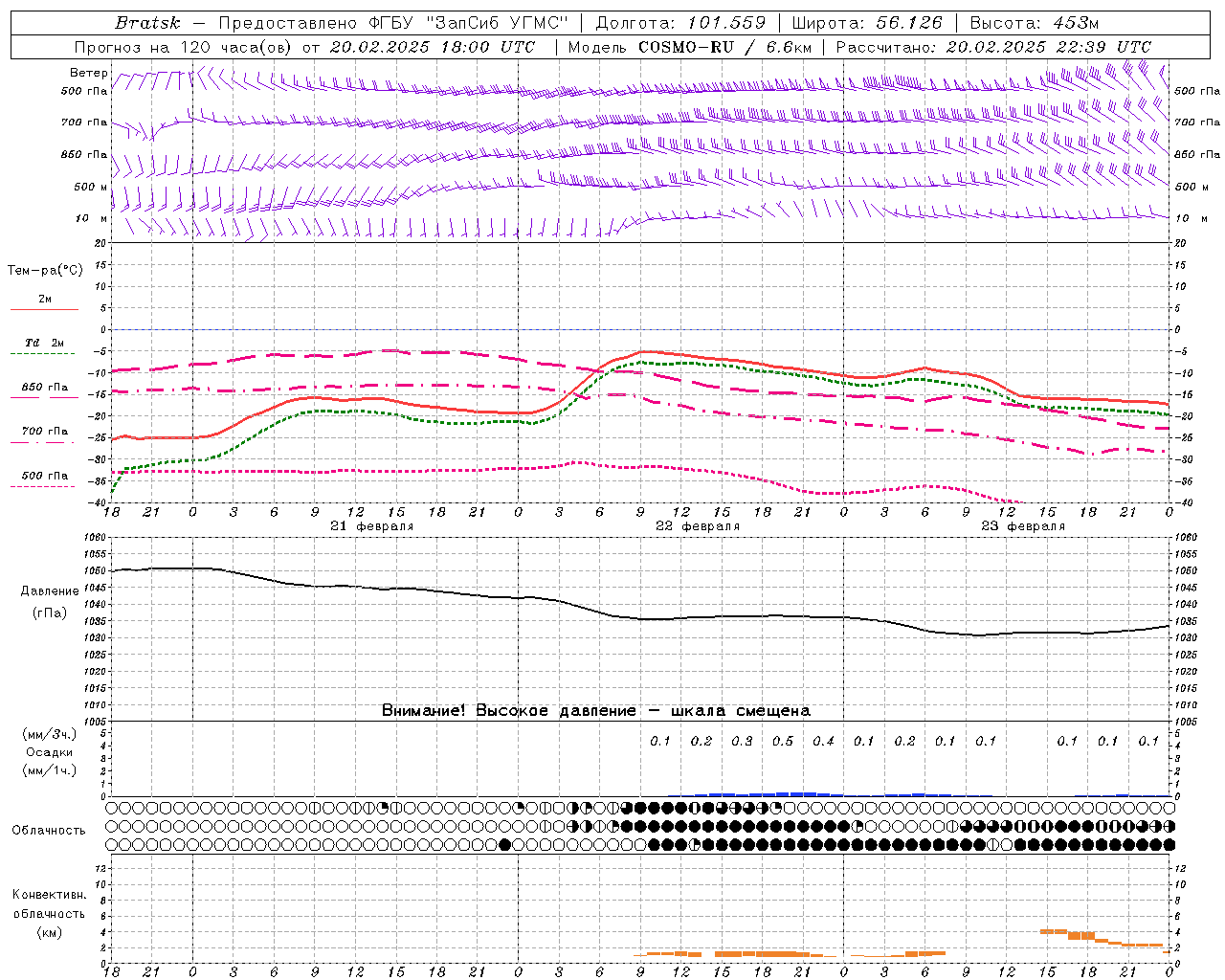Click the 0.5 precipitation amount value

[783, 741]
